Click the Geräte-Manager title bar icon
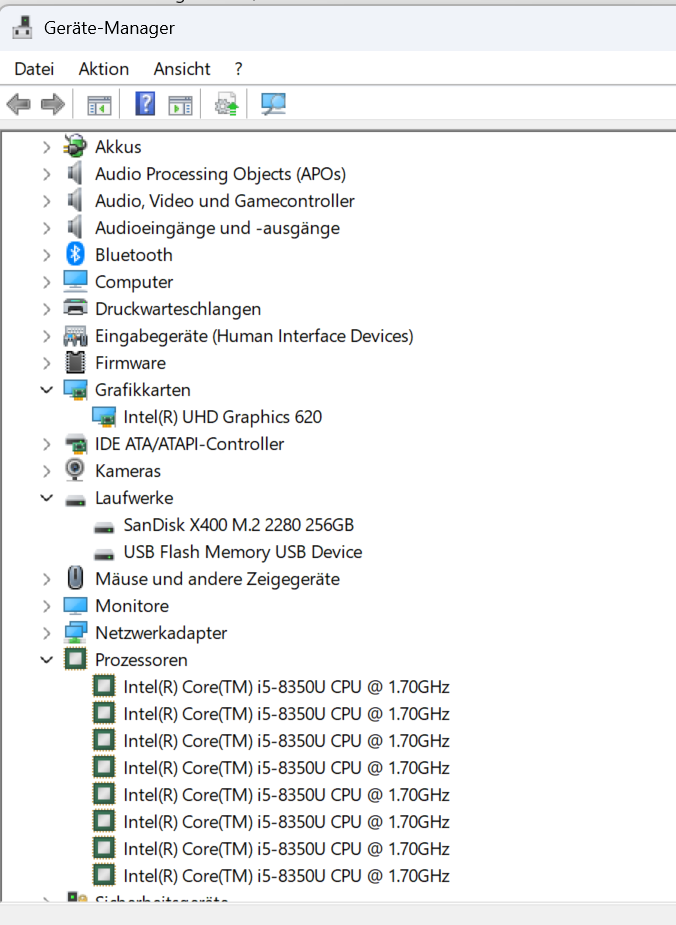This screenshot has height=925, width=676. click(x=22, y=27)
